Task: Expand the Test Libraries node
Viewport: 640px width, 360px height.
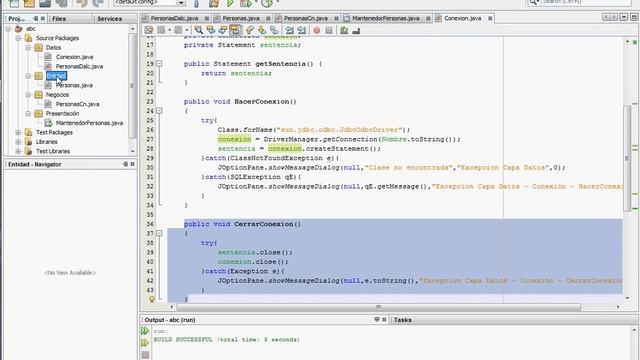Action: 18,151
